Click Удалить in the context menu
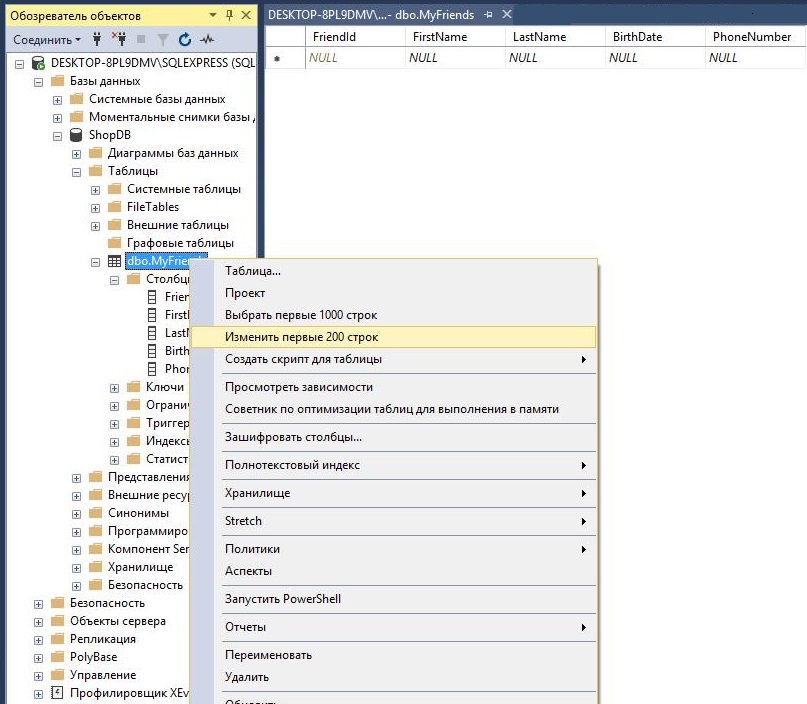807x704 pixels. [x=247, y=677]
